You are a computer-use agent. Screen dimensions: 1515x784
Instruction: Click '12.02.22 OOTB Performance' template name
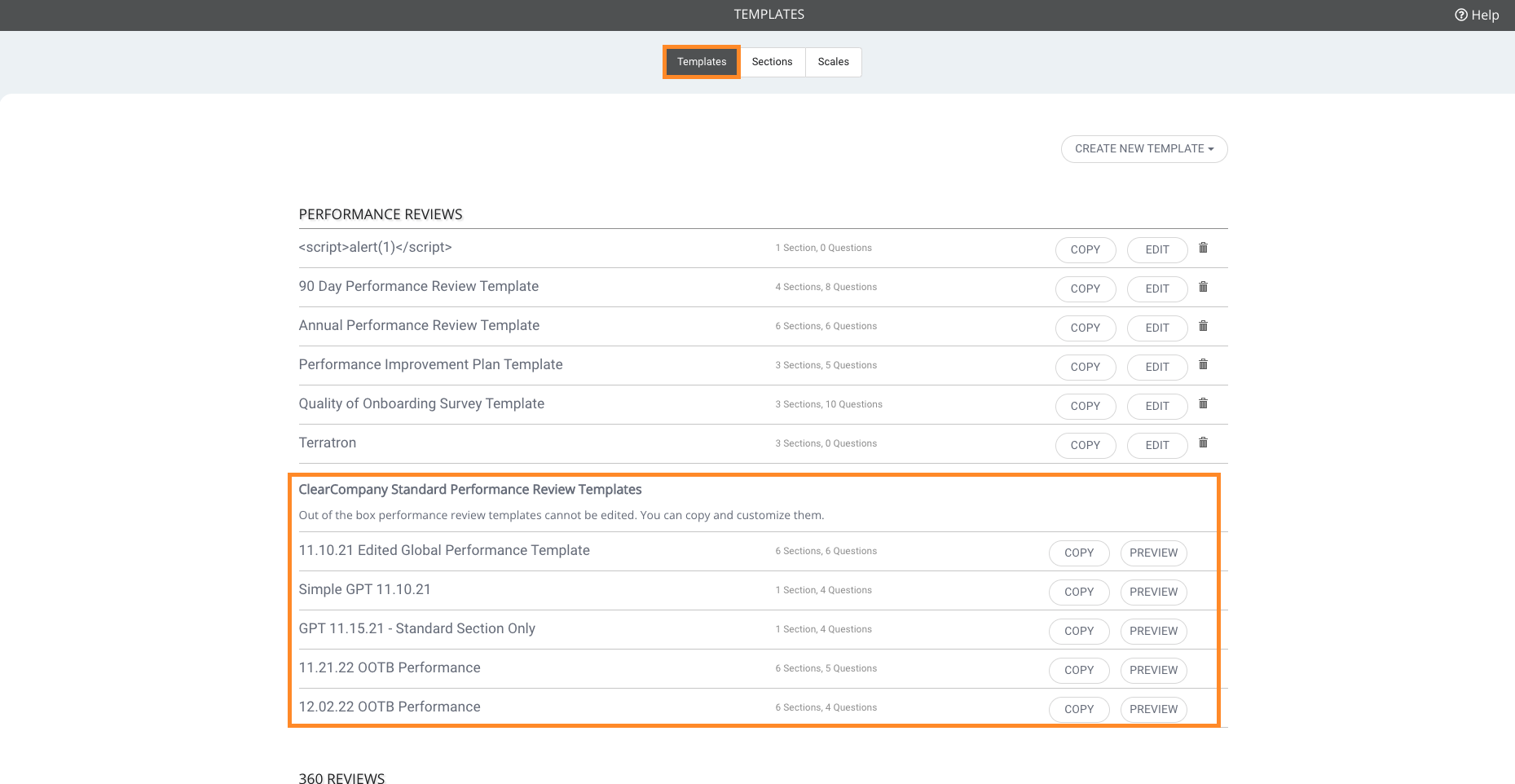[390, 707]
